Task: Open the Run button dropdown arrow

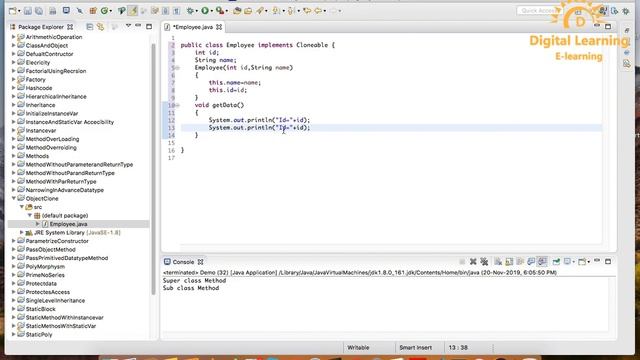Action: click(x=211, y=11)
